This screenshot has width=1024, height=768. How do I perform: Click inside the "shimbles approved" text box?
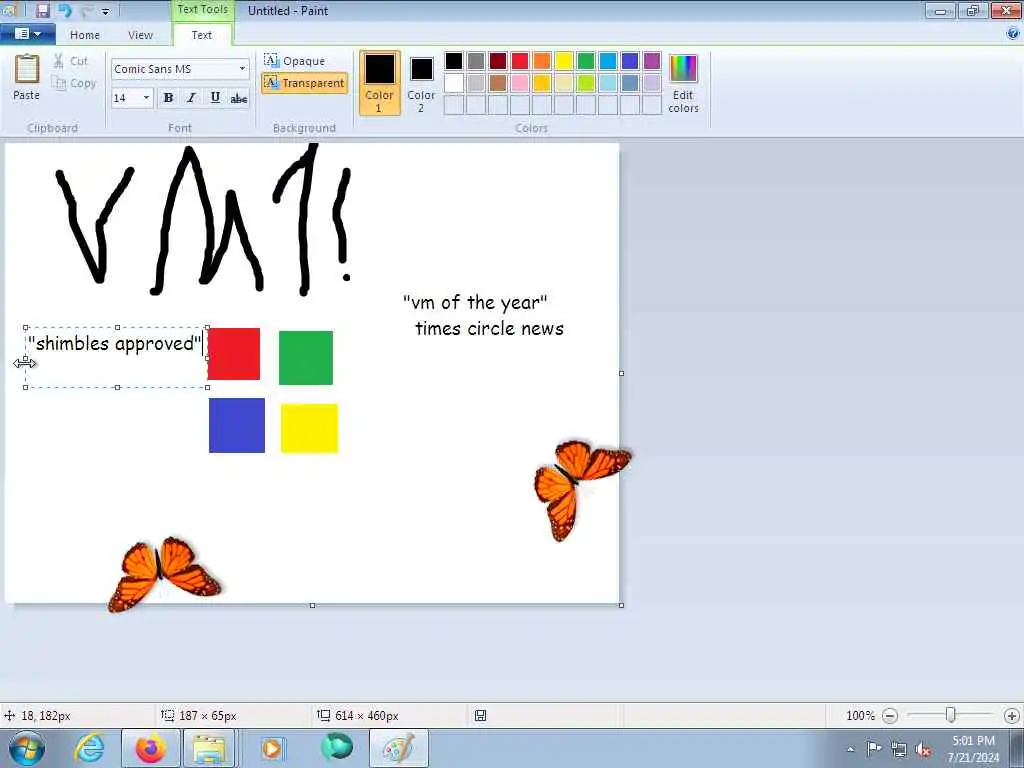click(x=116, y=357)
